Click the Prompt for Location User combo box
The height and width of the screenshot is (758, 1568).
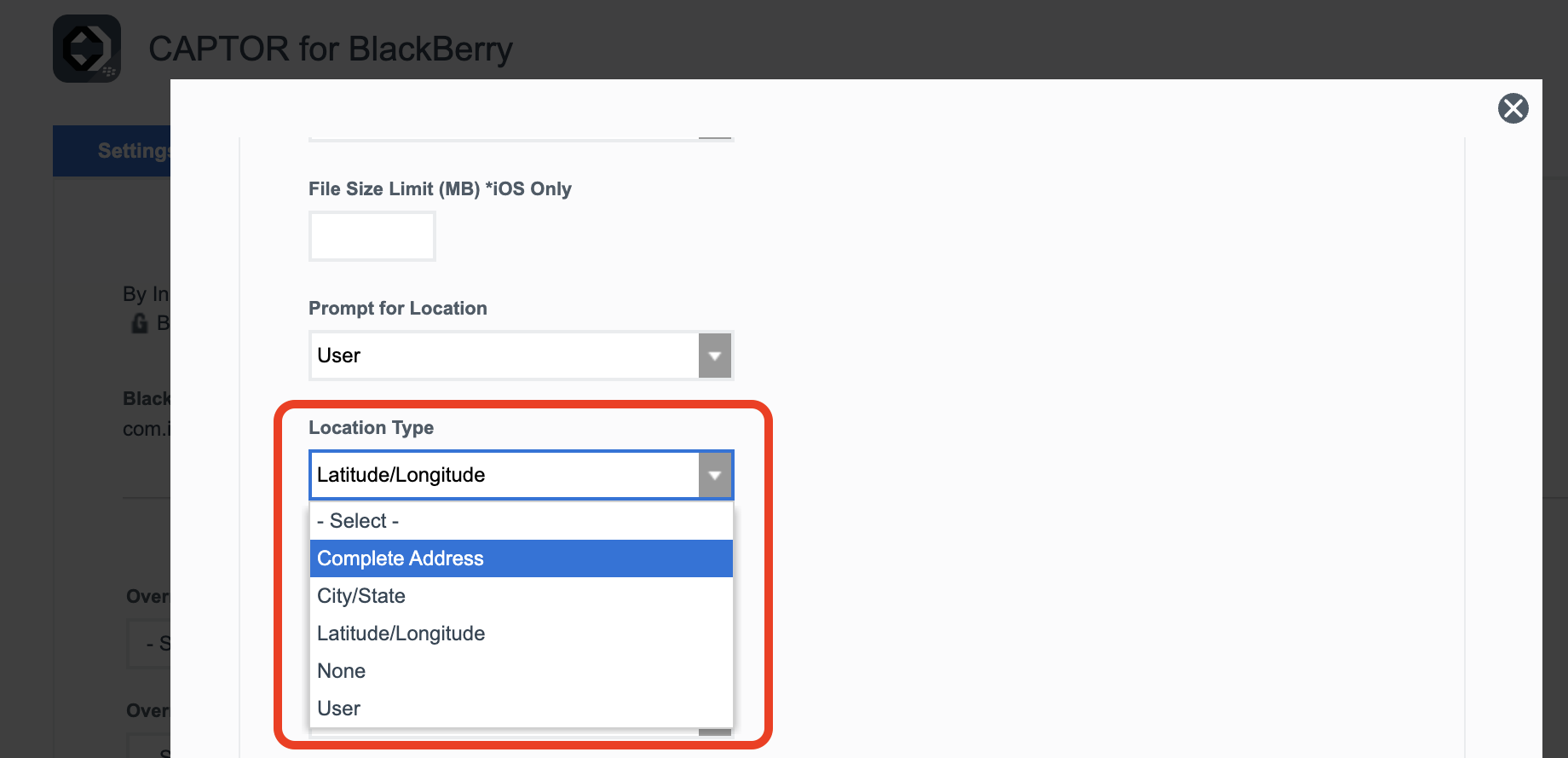521,356
